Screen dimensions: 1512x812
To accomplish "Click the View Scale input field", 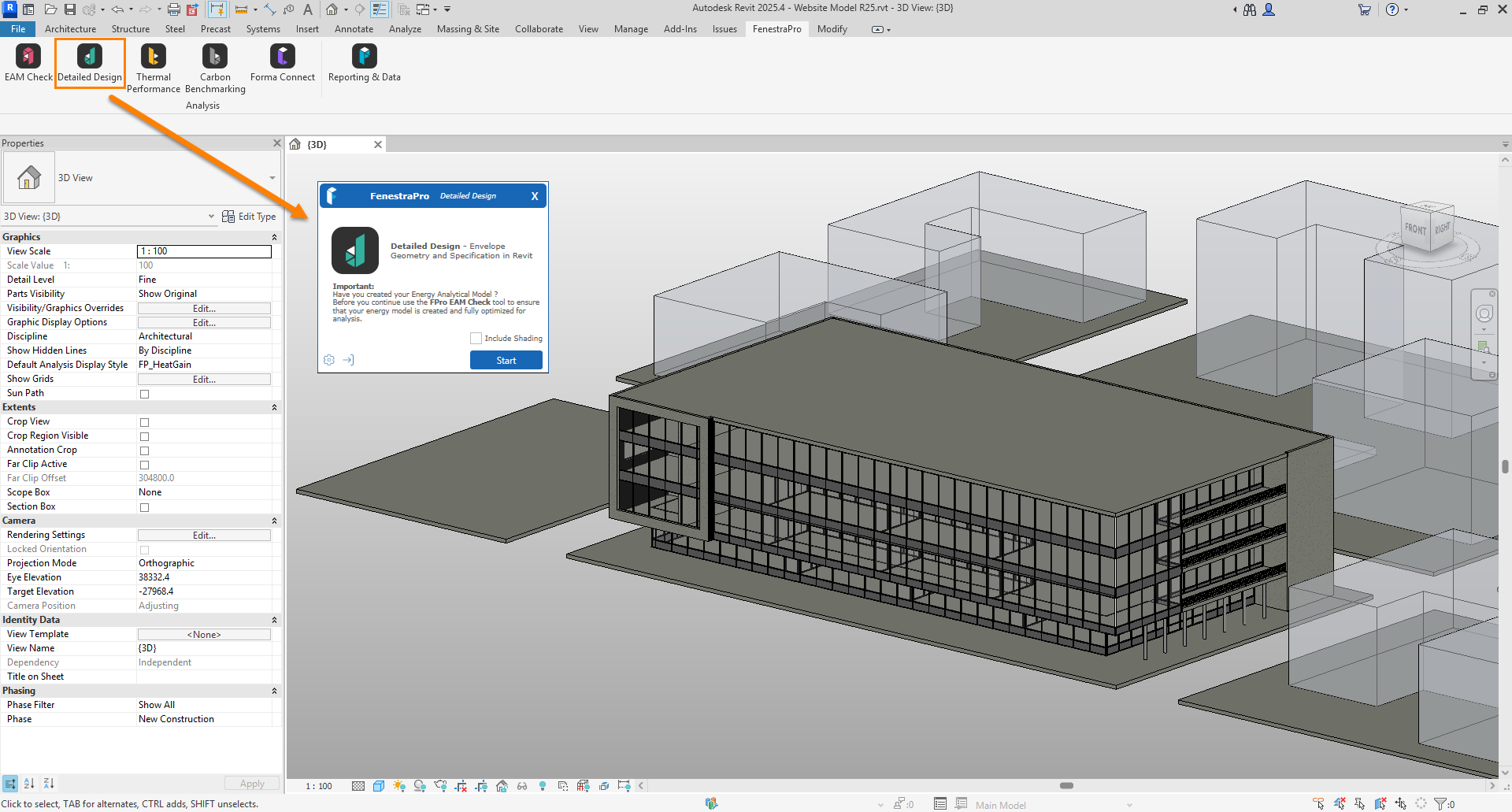I will 204,251.
